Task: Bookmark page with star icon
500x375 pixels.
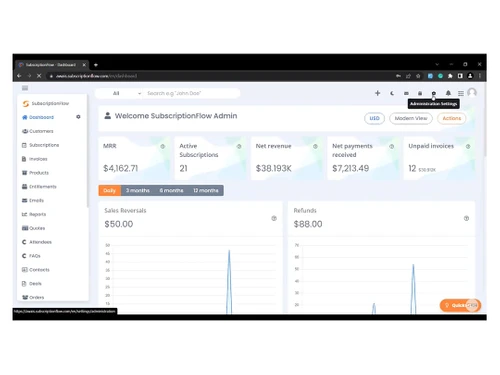Action: pyautogui.click(x=418, y=76)
